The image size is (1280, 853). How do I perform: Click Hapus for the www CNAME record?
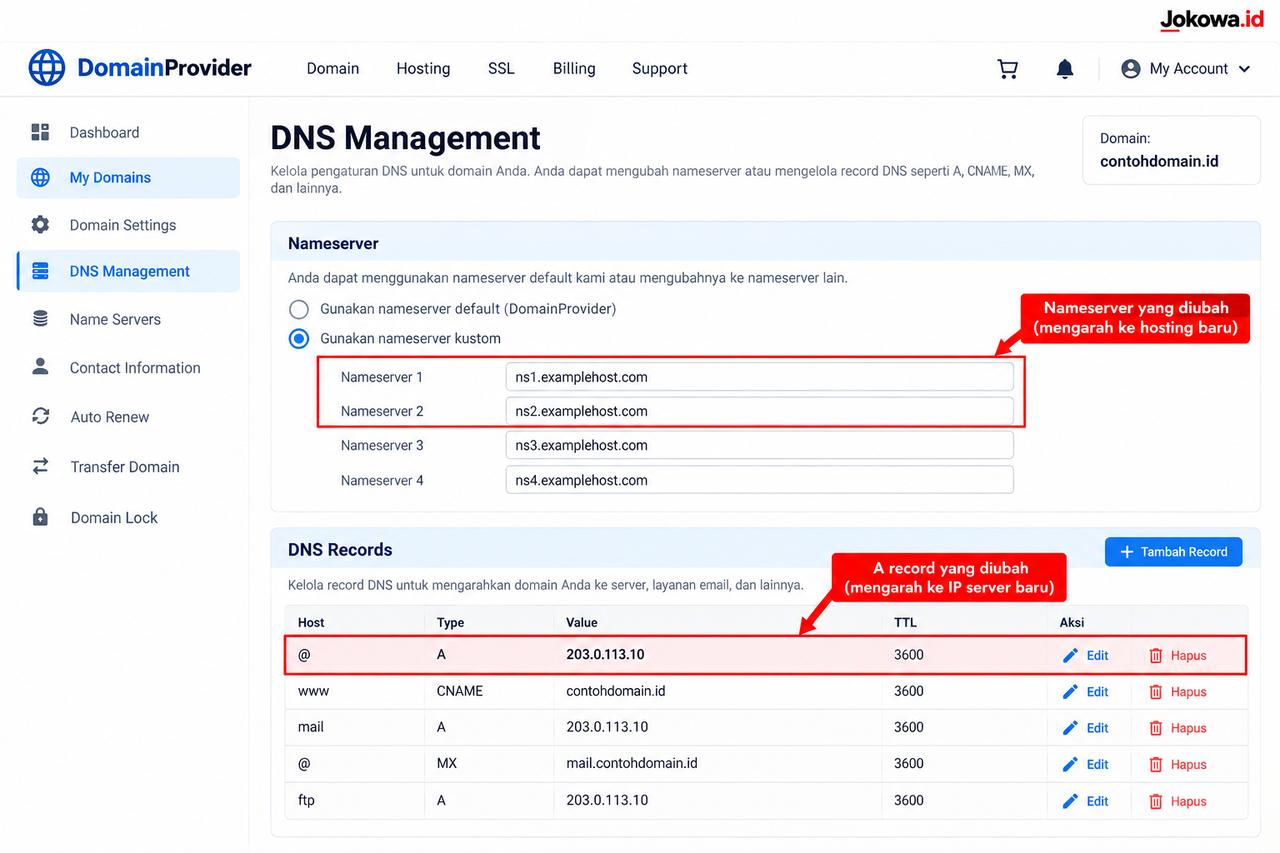[x=1177, y=692]
